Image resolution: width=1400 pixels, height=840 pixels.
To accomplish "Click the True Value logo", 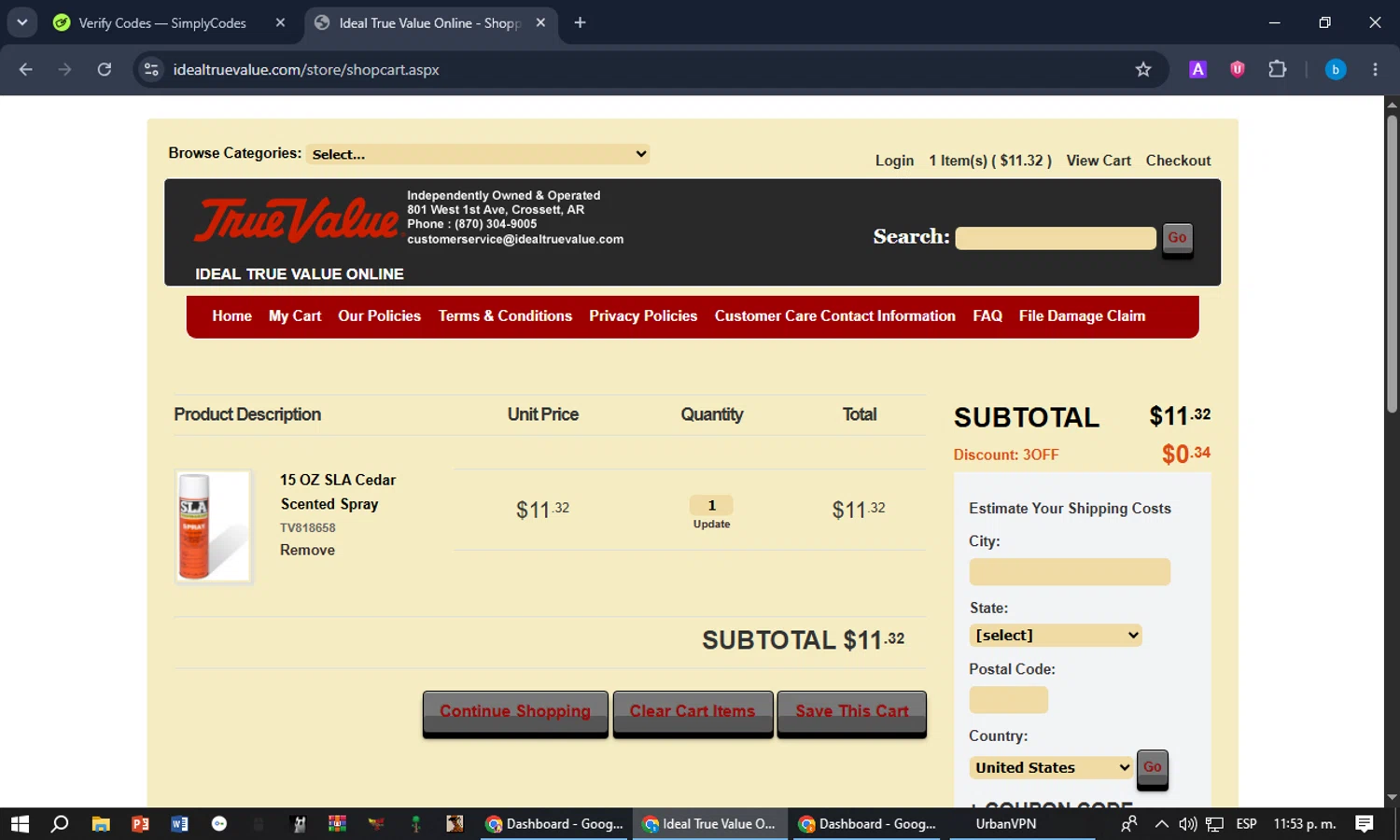I will [296, 220].
